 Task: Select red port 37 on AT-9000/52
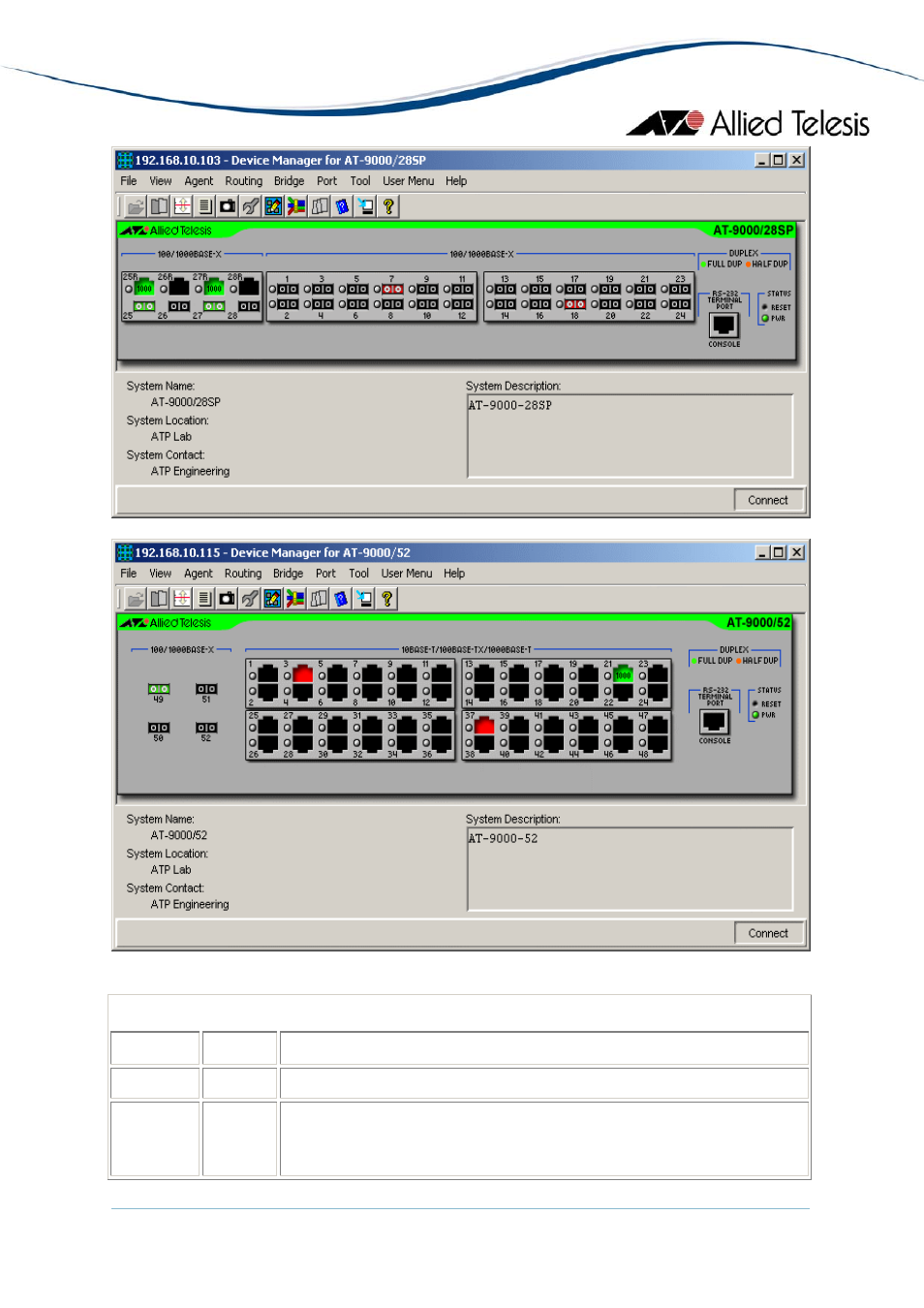pyautogui.click(x=485, y=726)
